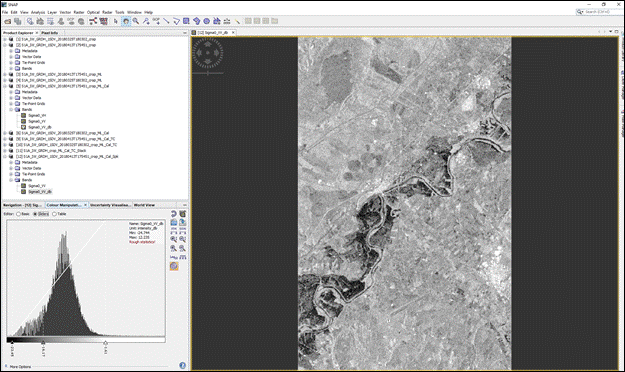Click the rightmost colour slider handle

click(105, 342)
